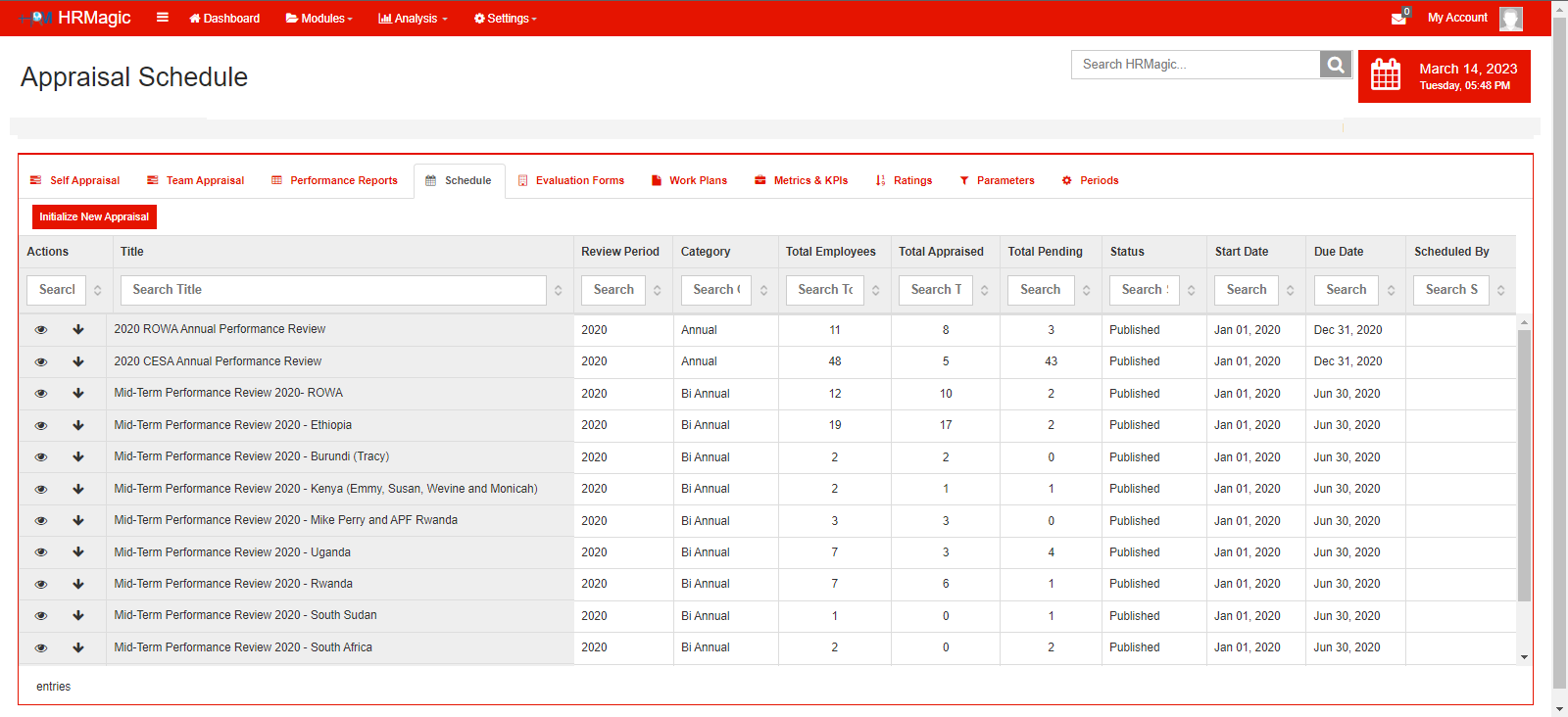View Mid-Term South Sudan review eye icon

[41, 616]
